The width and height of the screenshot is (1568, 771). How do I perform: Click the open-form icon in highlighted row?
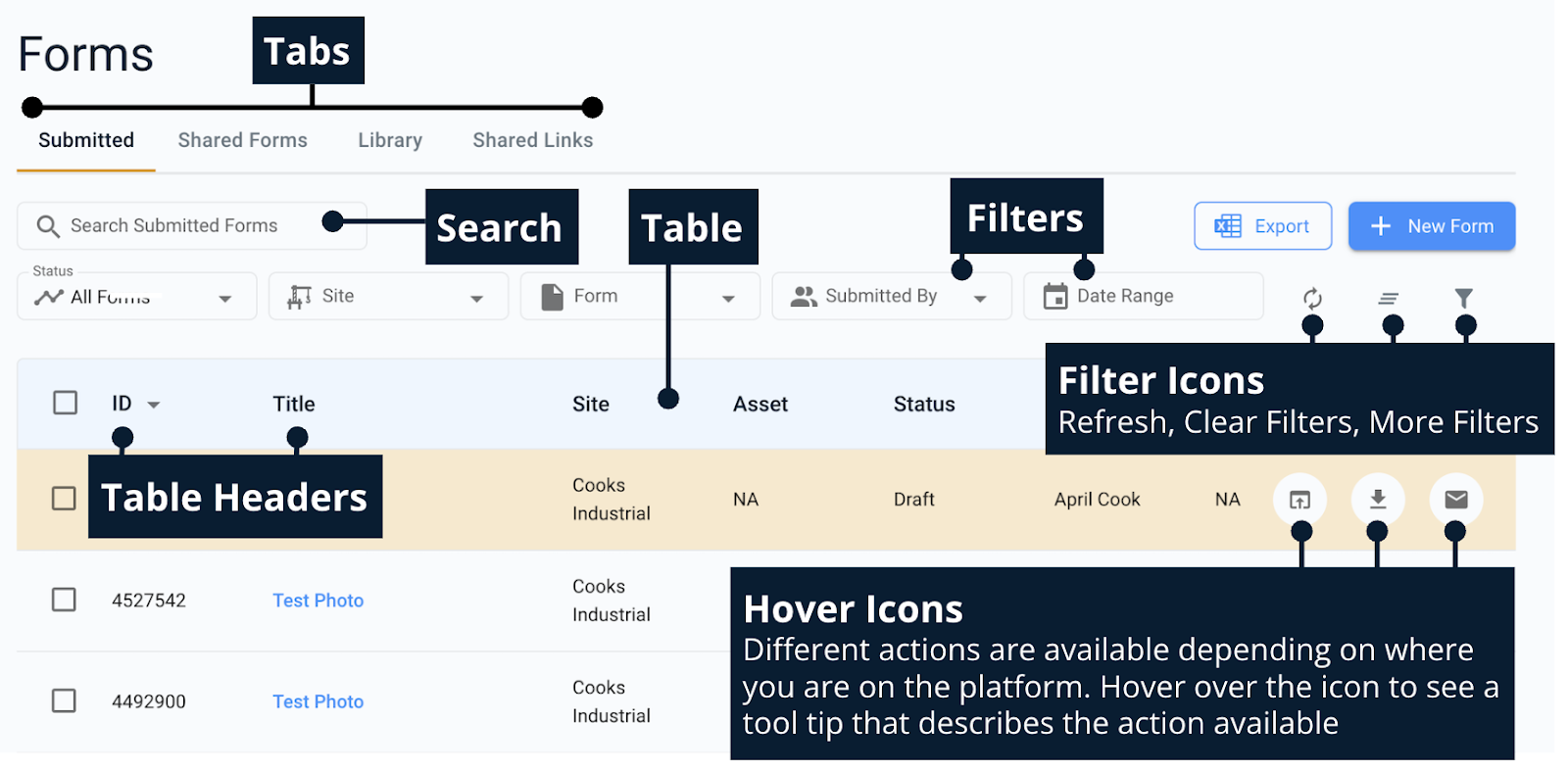coord(1299,500)
